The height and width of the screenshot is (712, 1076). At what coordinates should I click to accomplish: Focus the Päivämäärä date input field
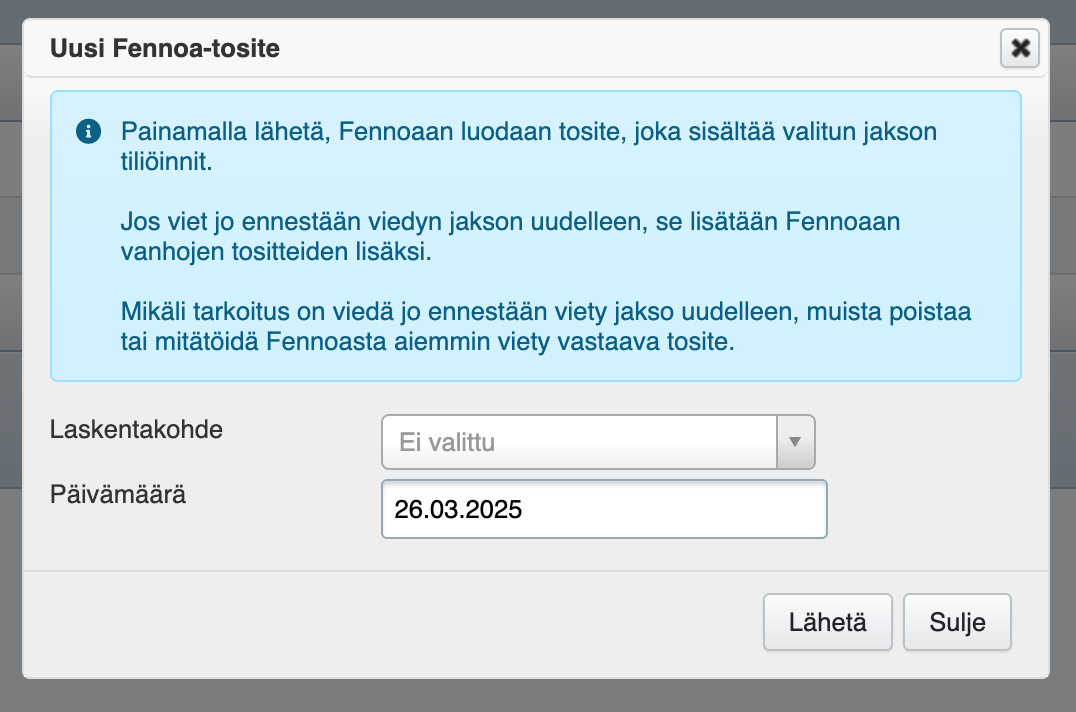click(x=604, y=509)
